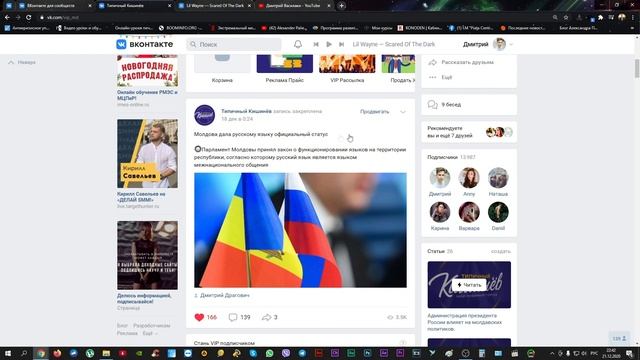This screenshot has width=640, height=360.
Task: Reload the page
Action: 29,18
